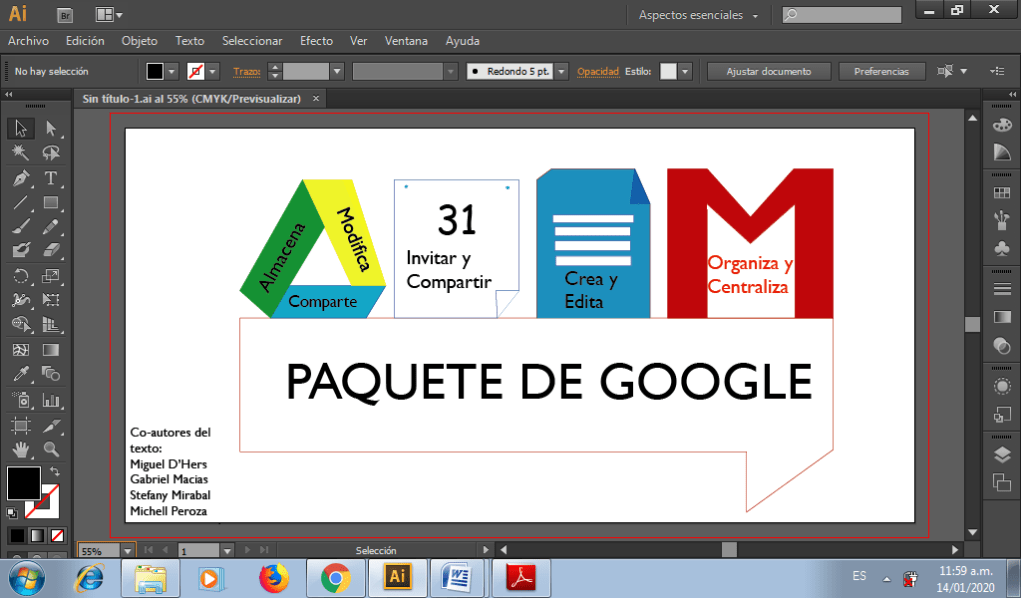This screenshot has height=602, width=1023.
Task: Open the Ventana menu
Action: (406, 41)
